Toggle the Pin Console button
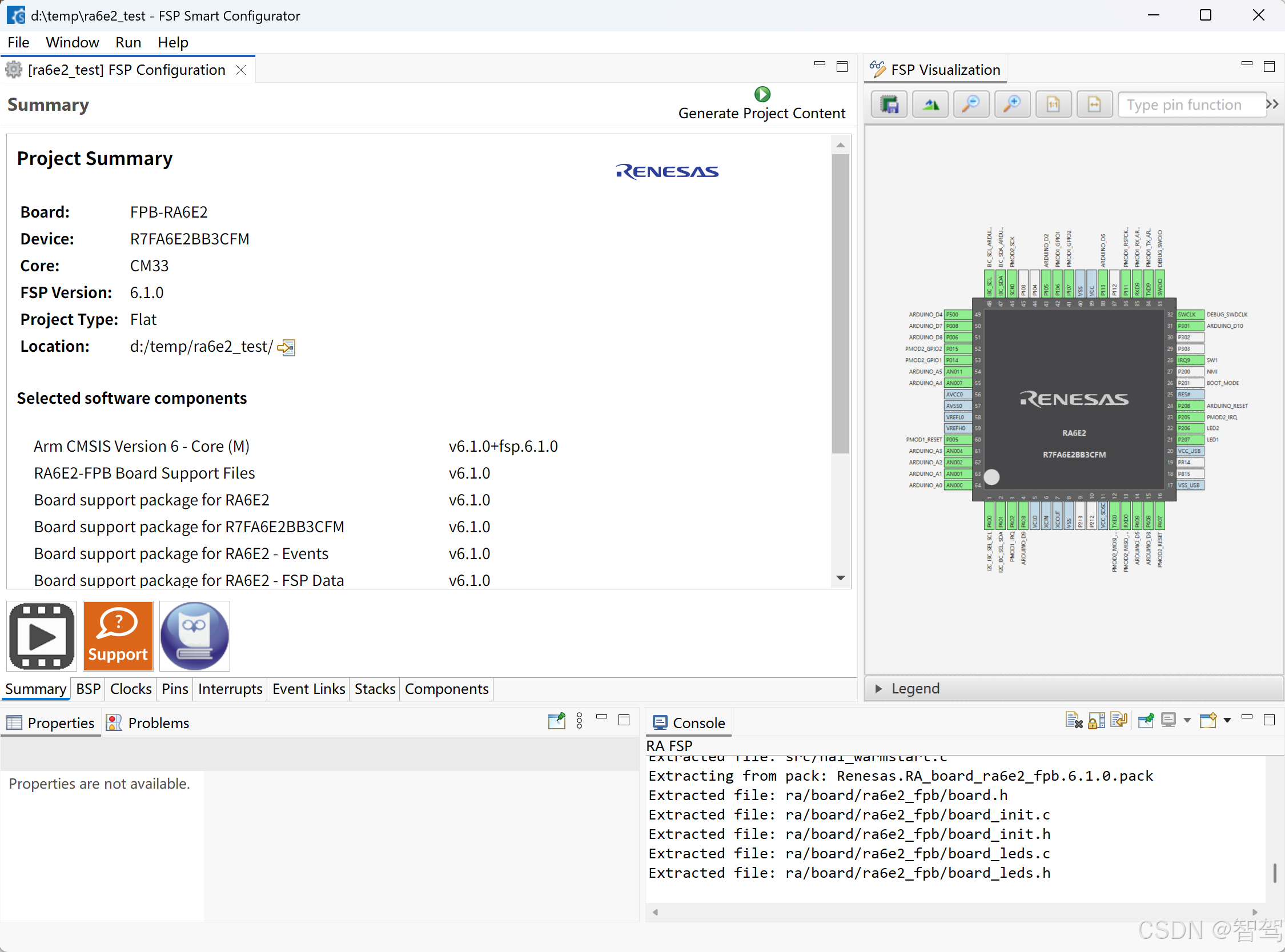 point(1146,720)
